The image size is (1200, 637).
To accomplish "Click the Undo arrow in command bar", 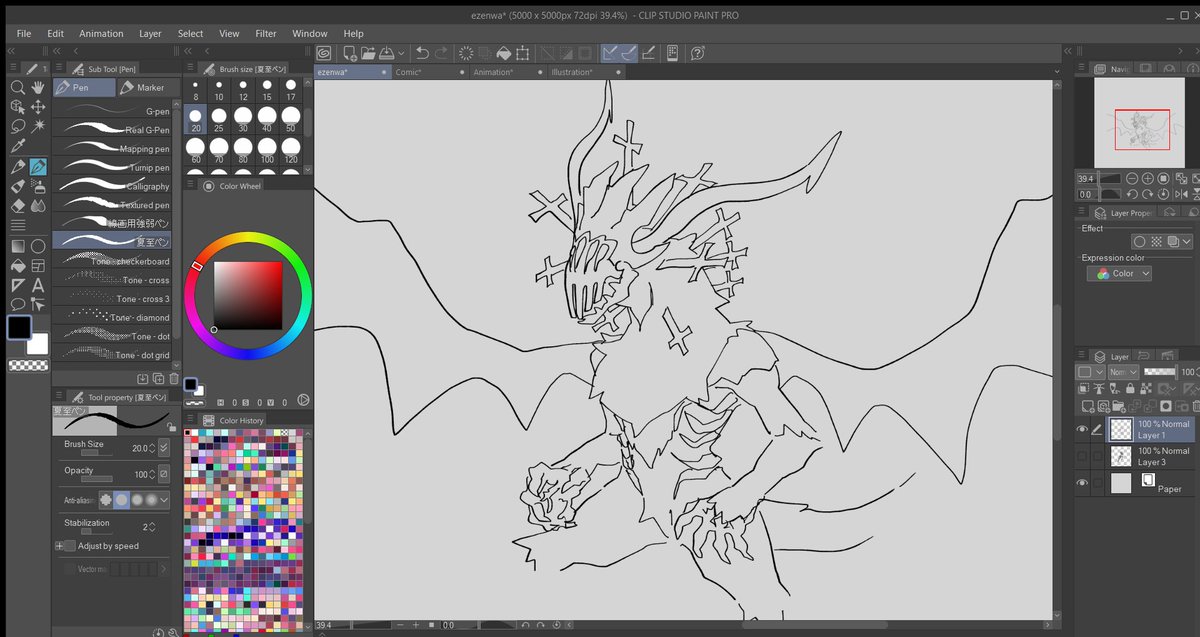I will (x=422, y=53).
